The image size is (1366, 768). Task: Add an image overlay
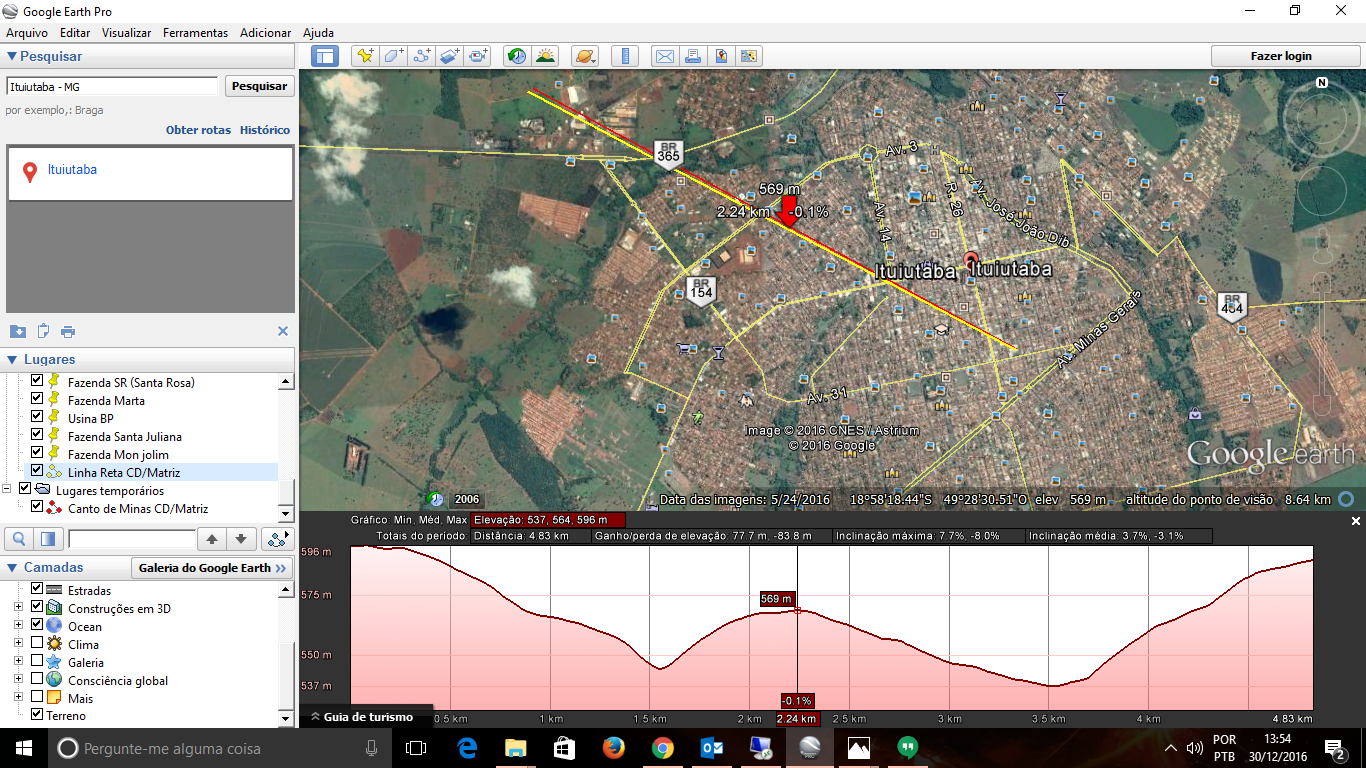pyautogui.click(x=450, y=56)
